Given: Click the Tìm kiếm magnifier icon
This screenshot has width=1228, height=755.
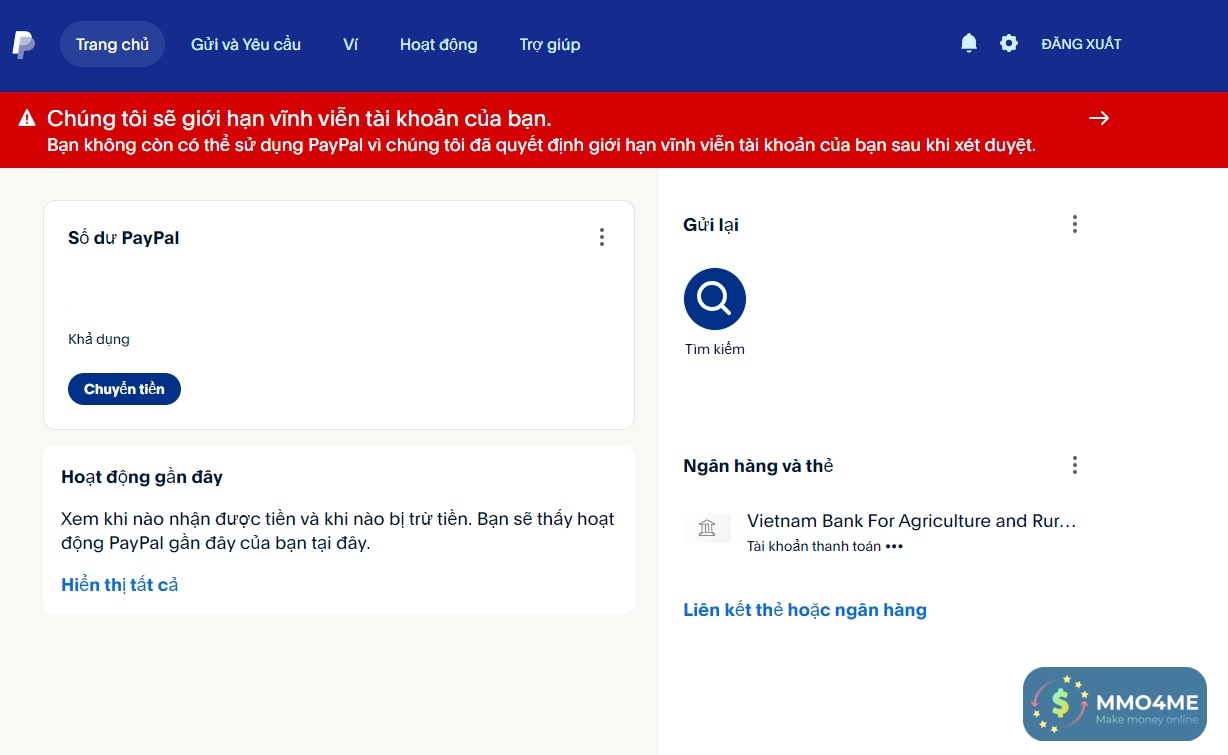Looking at the screenshot, I should [715, 299].
